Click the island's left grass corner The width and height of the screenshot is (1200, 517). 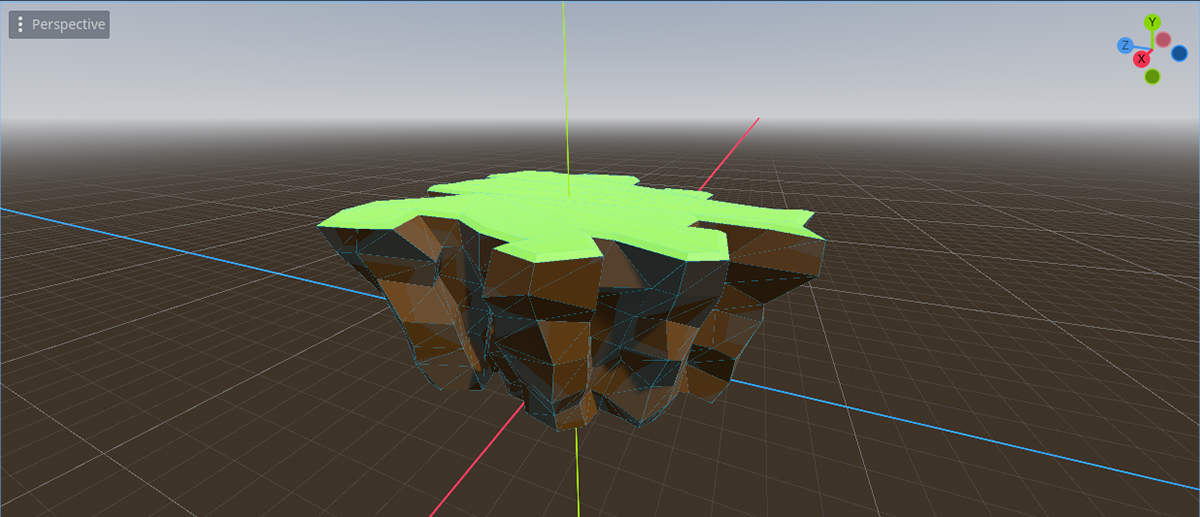coord(326,226)
